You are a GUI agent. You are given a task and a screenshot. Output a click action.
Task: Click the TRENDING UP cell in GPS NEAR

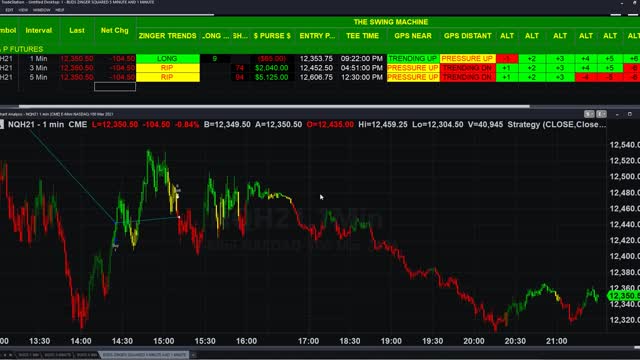pos(413,59)
